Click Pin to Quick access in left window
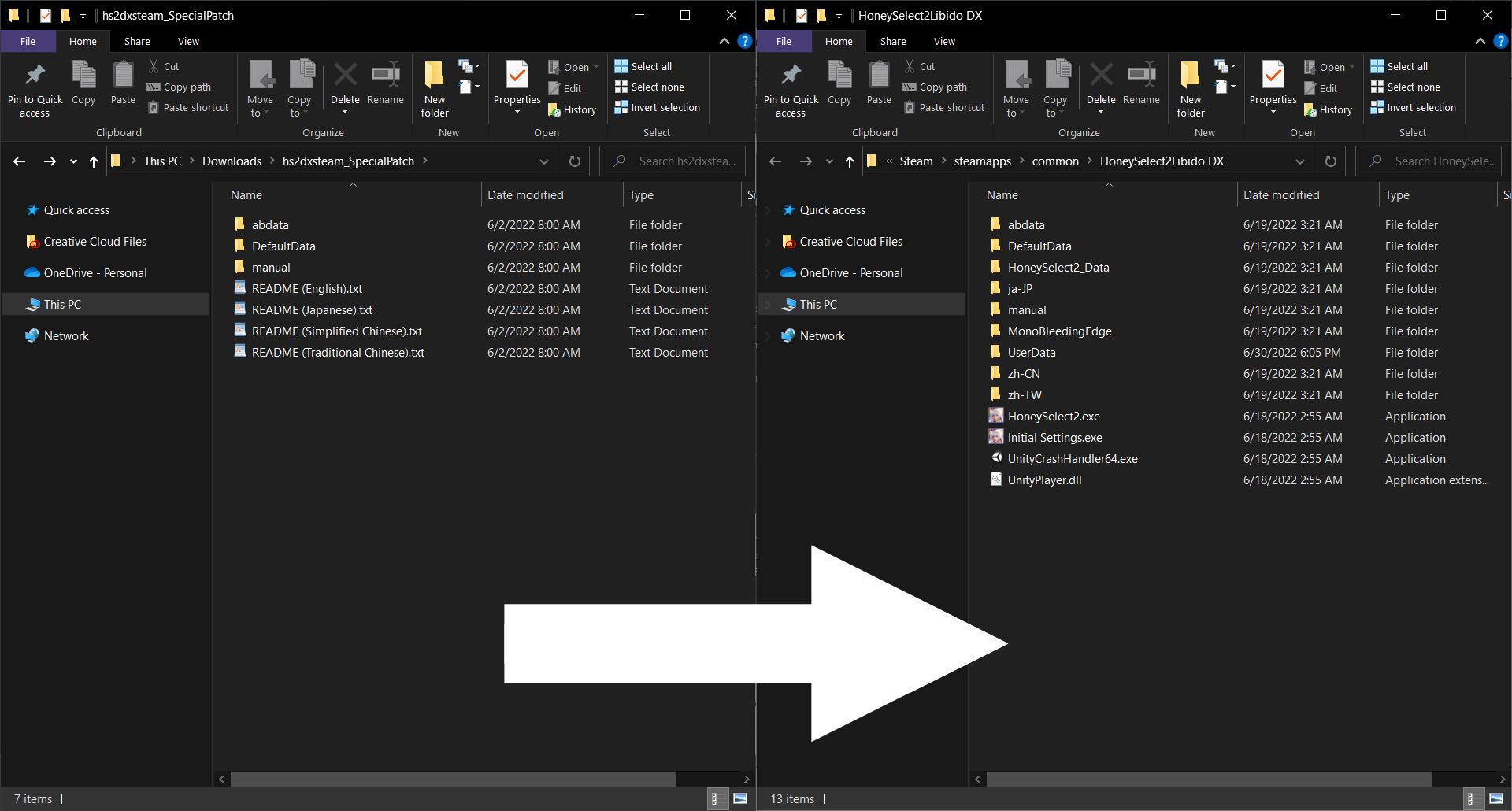The image size is (1512, 811). [35, 89]
